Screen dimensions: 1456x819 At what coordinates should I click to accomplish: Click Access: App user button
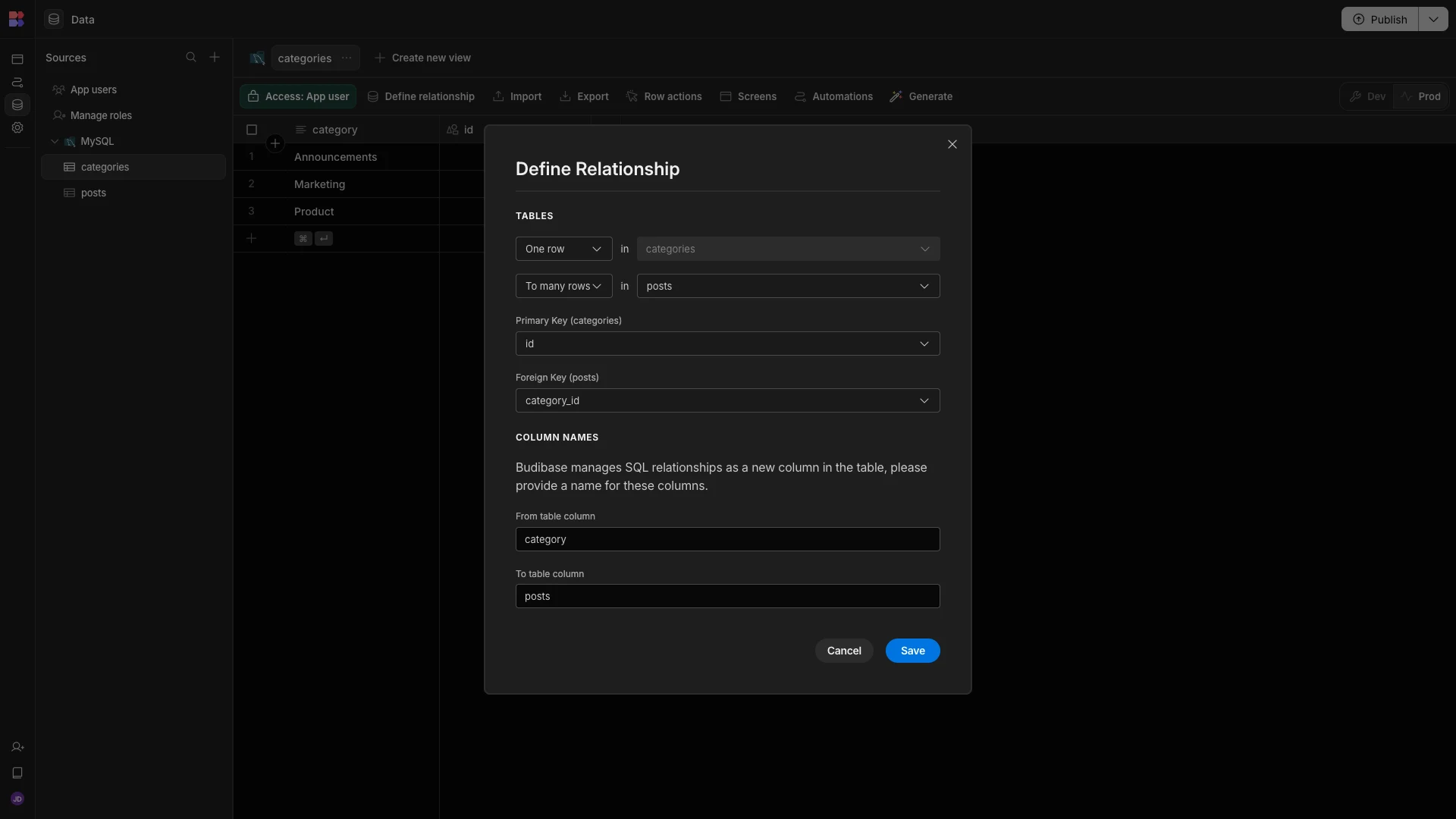(298, 96)
